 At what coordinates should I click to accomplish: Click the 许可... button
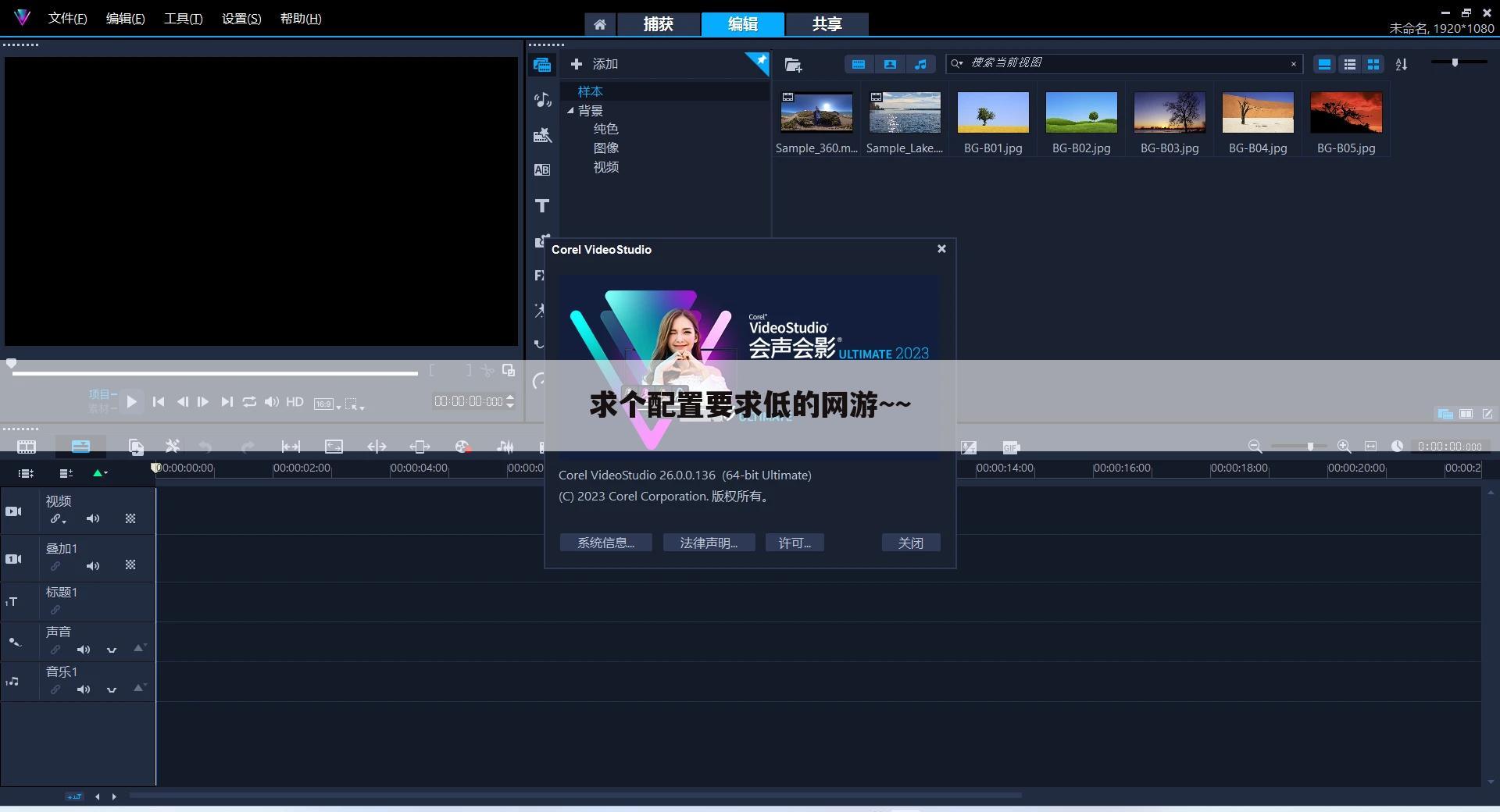click(x=795, y=543)
